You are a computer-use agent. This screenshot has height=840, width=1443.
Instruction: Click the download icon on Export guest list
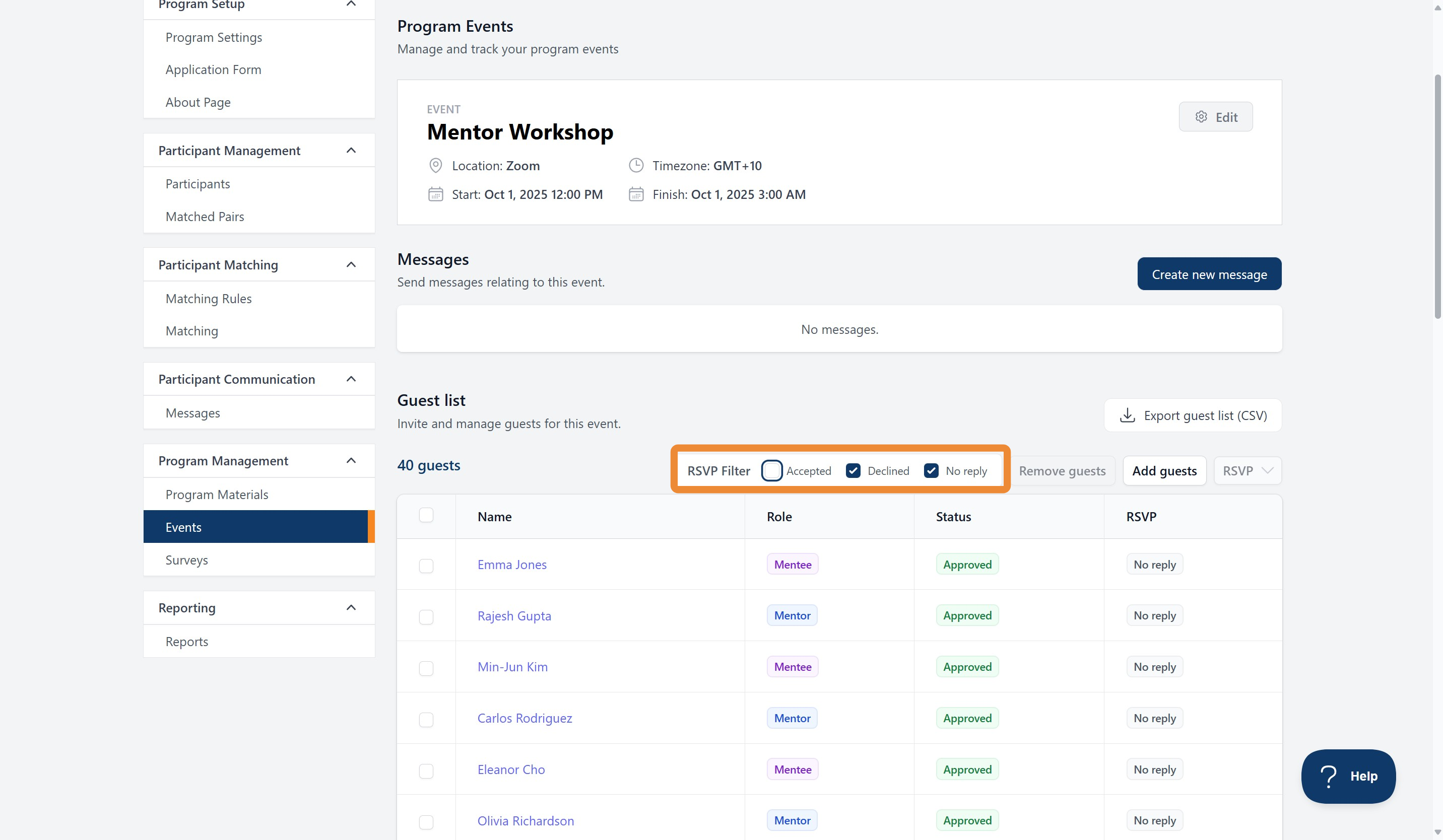[x=1127, y=415]
